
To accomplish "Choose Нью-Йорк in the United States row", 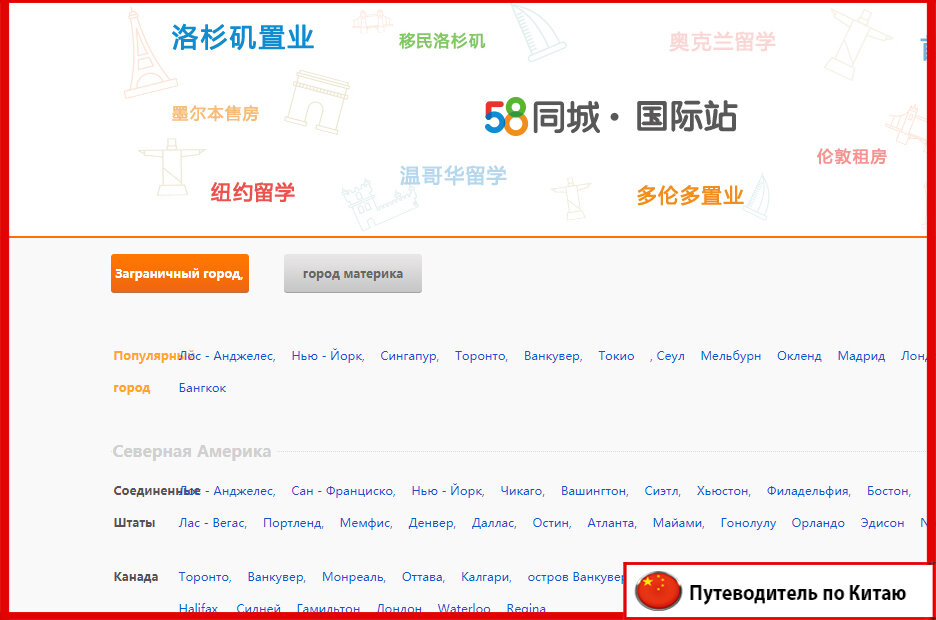I will pyautogui.click(x=448, y=491).
